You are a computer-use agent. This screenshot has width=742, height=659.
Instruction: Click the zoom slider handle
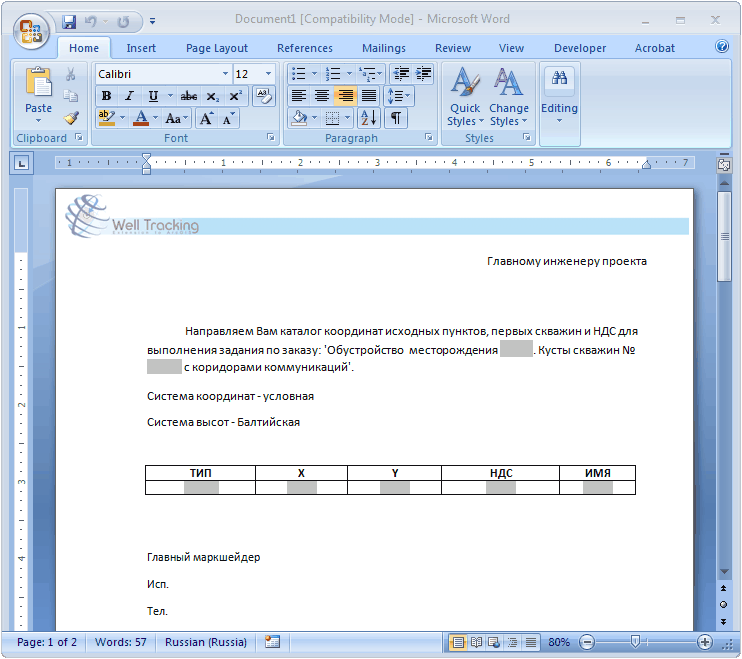point(635,642)
